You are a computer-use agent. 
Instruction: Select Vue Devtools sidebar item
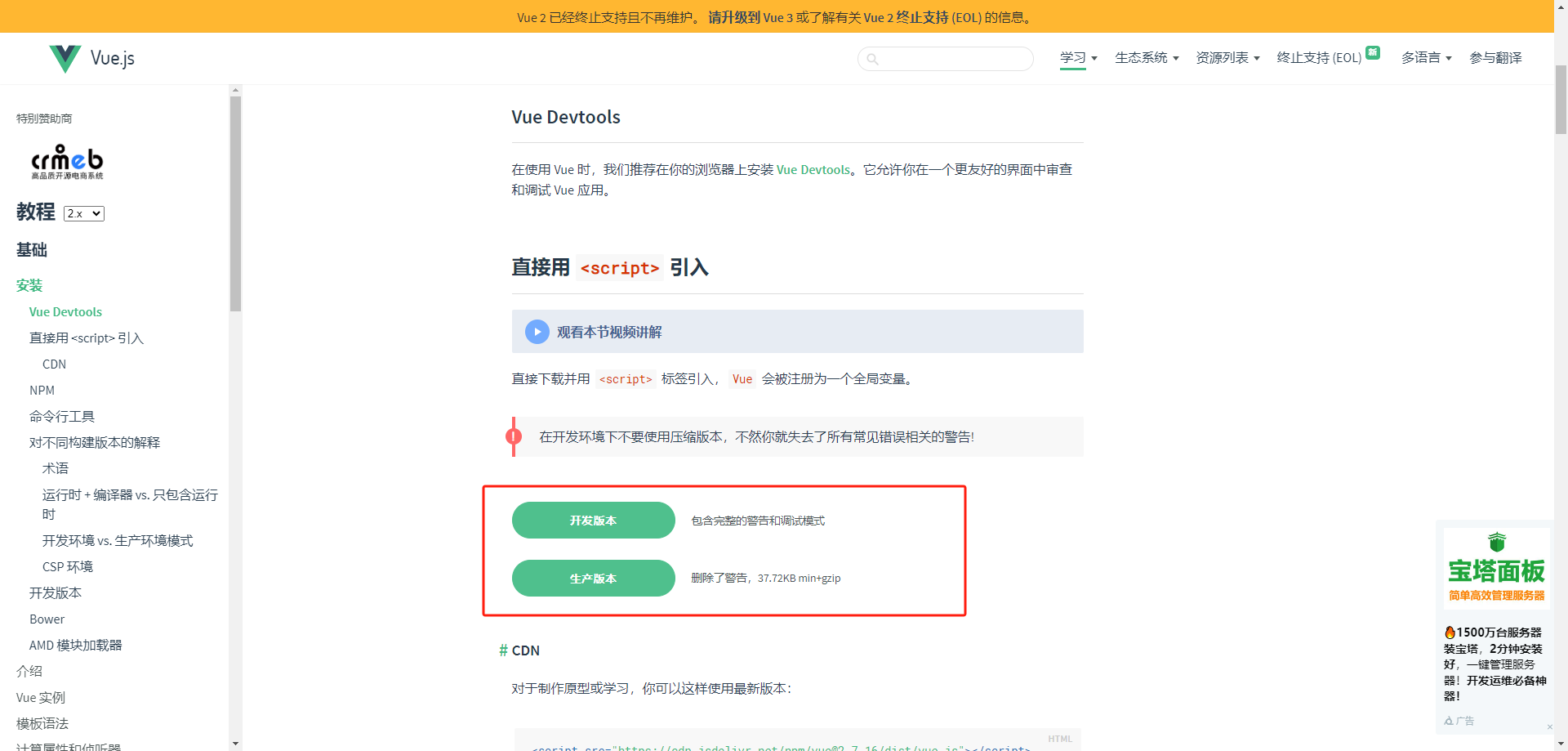65,312
